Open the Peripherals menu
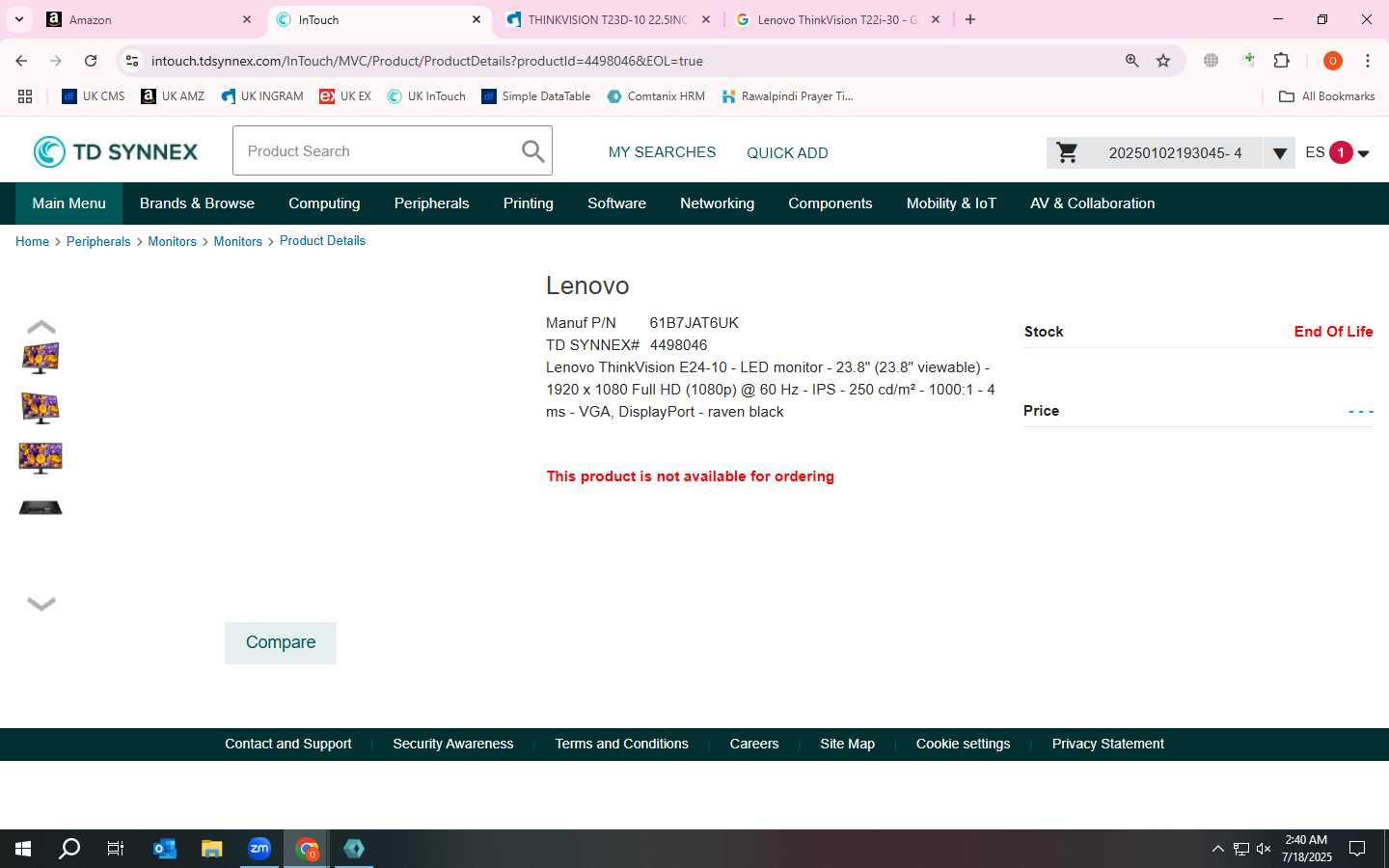 [x=431, y=203]
